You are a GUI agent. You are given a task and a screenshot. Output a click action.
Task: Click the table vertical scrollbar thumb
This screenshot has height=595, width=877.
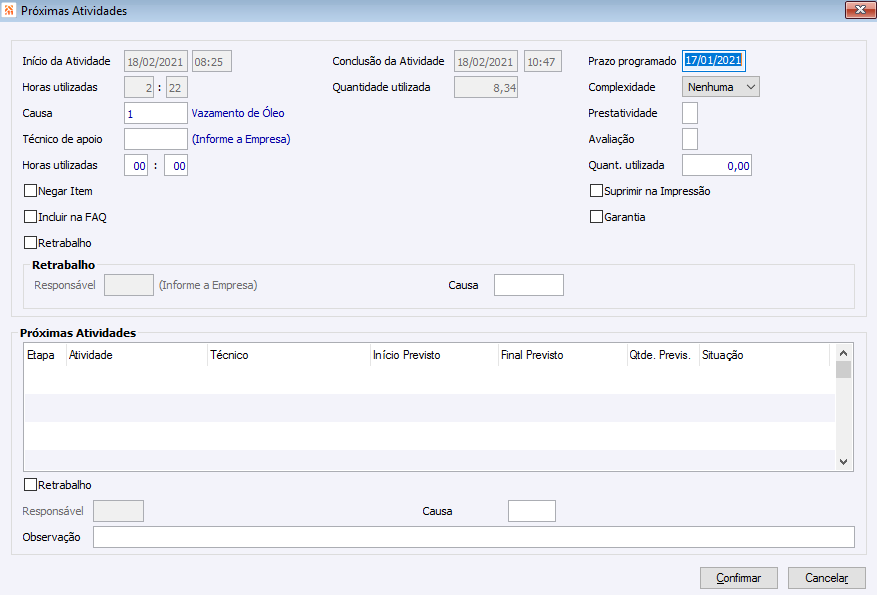843,370
